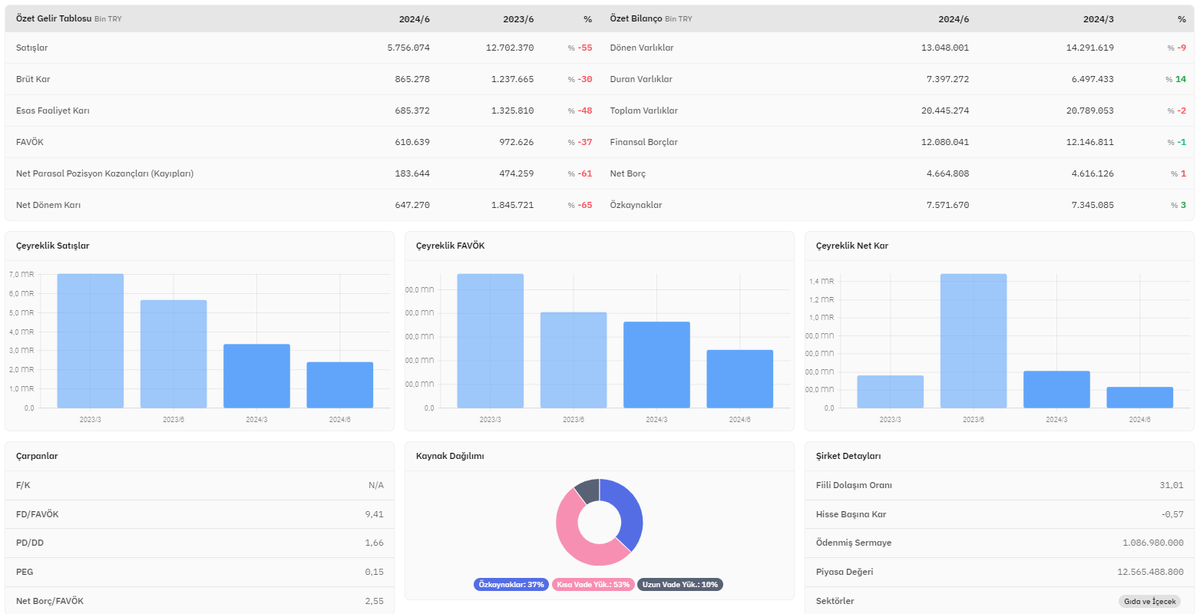Click the Net Borç/FAVÖK value 2,55

[x=374, y=601]
